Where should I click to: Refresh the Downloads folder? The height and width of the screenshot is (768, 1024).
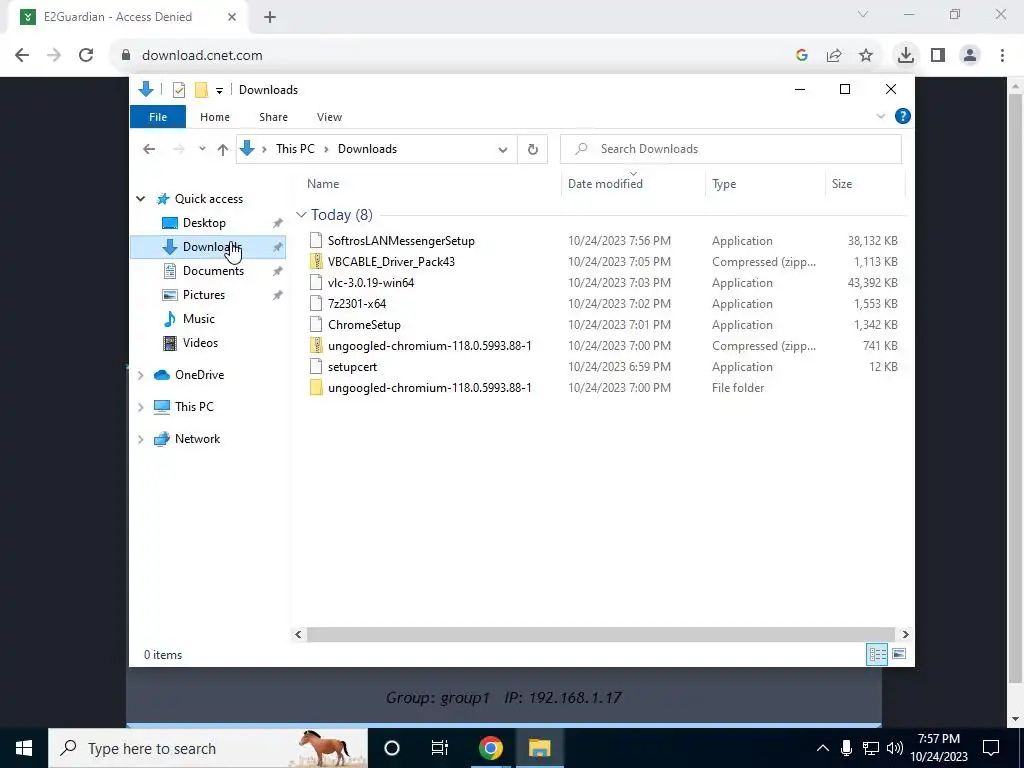click(x=532, y=150)
